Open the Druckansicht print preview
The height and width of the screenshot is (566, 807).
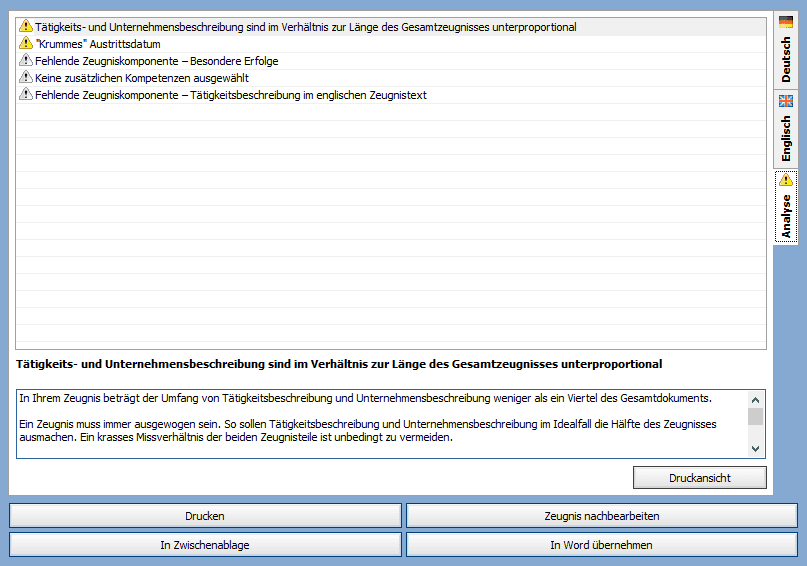click(699, 477)
